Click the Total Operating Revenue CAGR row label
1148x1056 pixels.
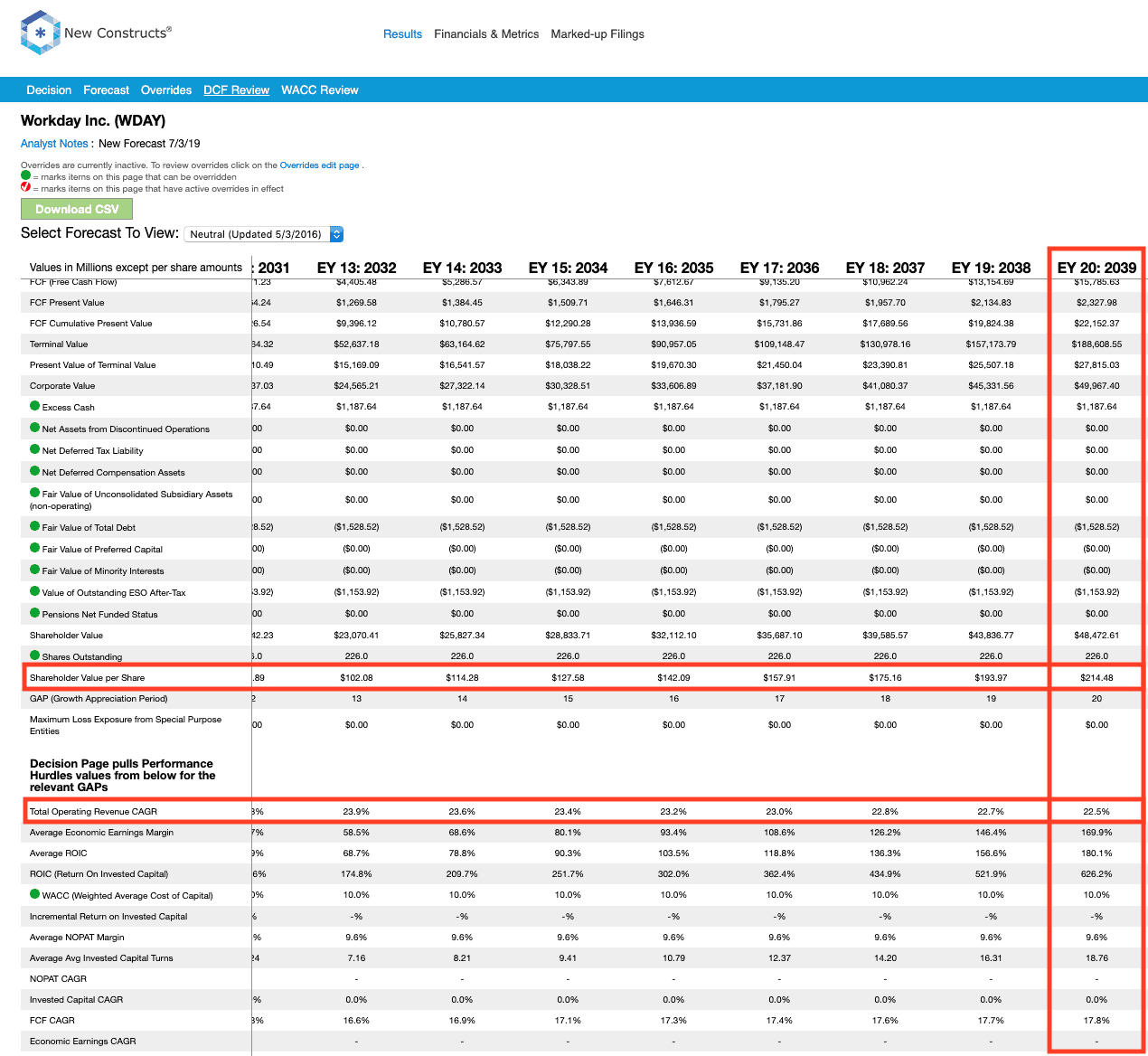[93, 811]
